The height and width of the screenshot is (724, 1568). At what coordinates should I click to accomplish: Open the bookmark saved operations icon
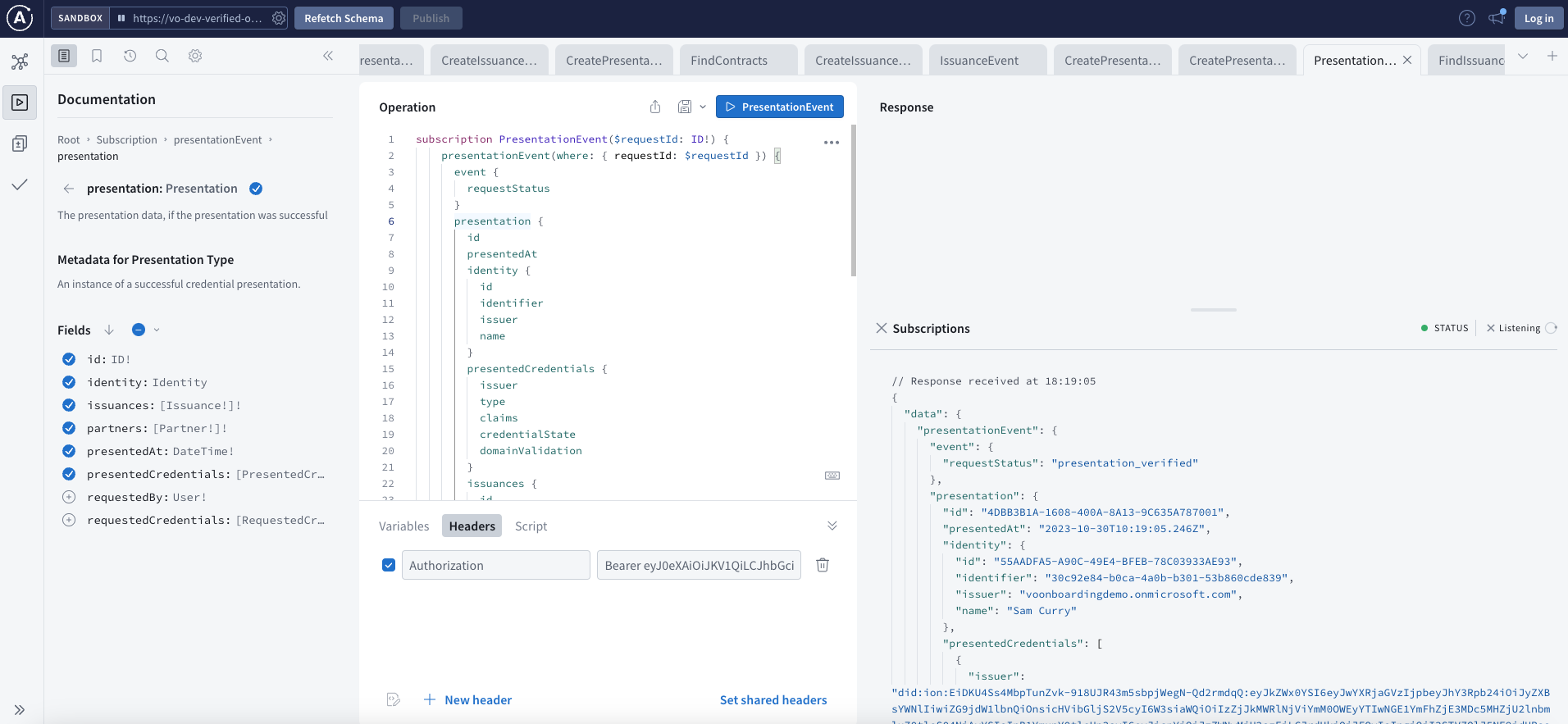[97, 56]
